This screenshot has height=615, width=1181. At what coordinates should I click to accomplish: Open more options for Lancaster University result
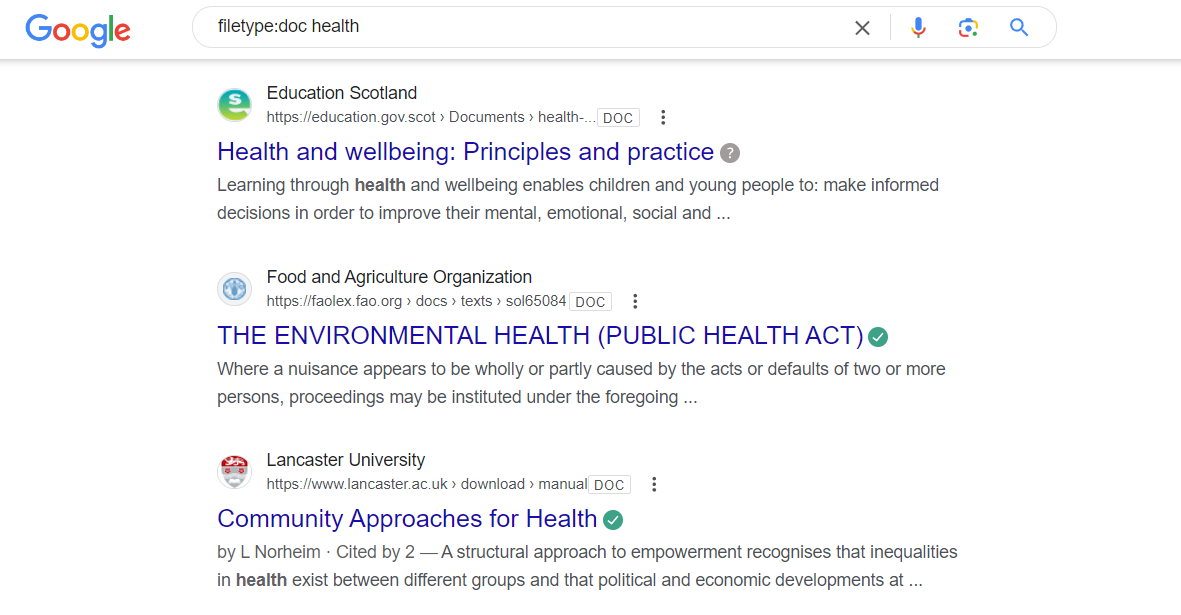click(654, 484)
